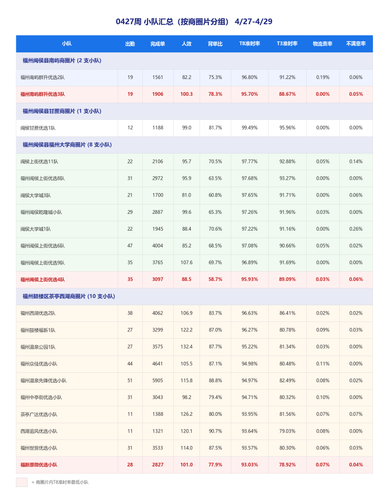Click the '90.7%' cell
388x500 pixels.
215,431
